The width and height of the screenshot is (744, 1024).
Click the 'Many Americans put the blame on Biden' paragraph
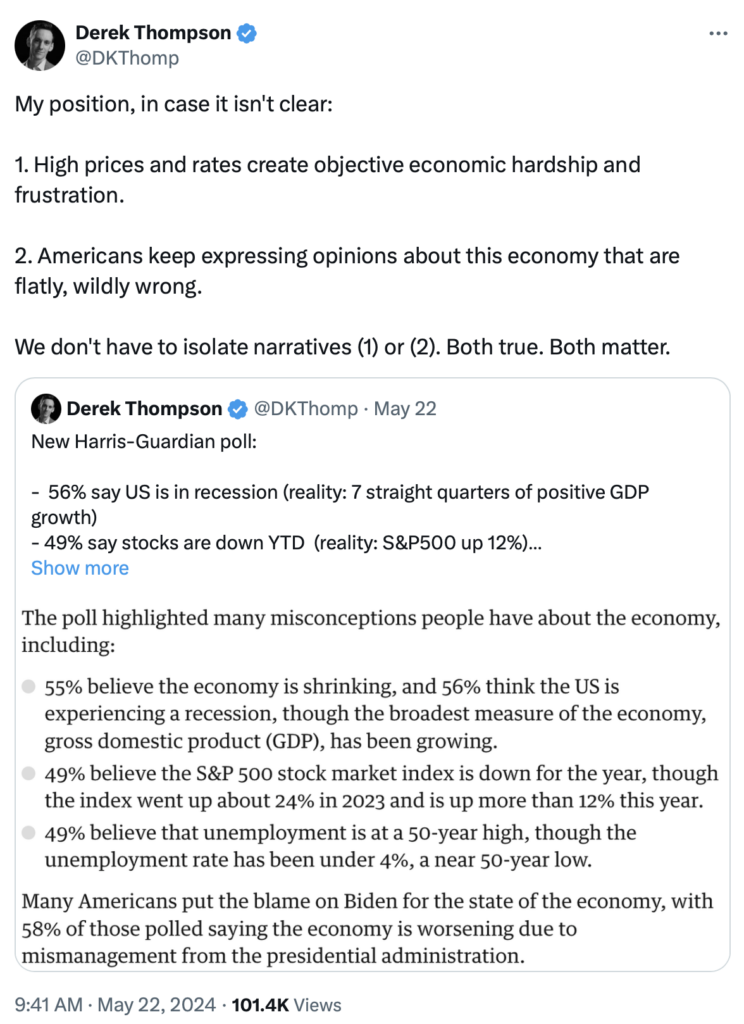point(368,928)
